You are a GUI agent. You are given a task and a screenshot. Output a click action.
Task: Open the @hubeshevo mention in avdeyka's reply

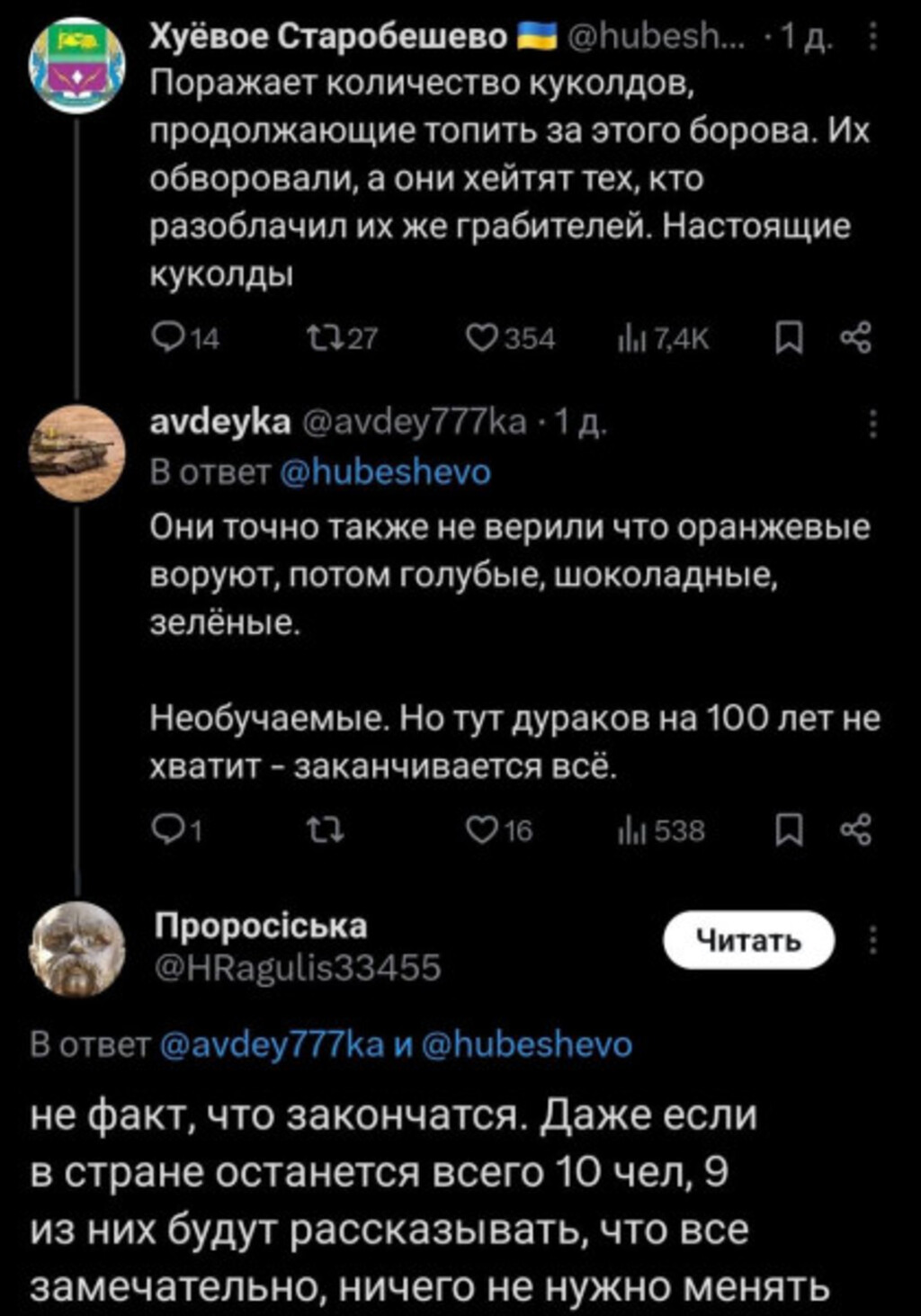pos(386,472)
